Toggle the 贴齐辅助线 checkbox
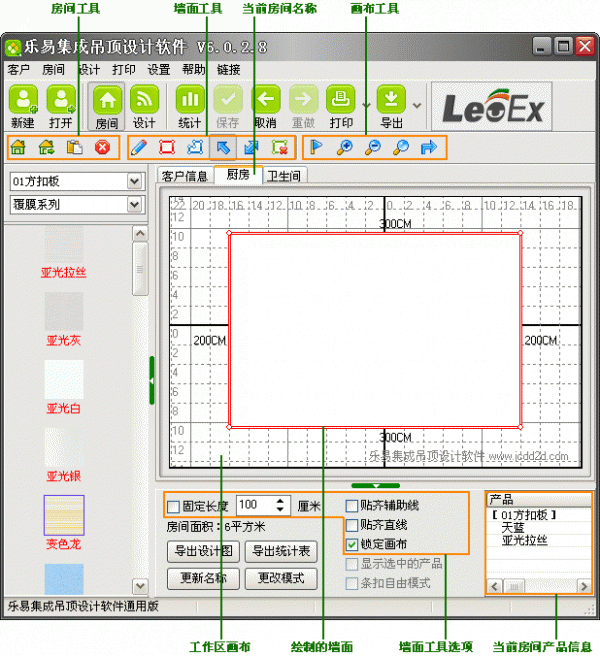The height and width of the screenshot is (656, 600). point(352,506)
